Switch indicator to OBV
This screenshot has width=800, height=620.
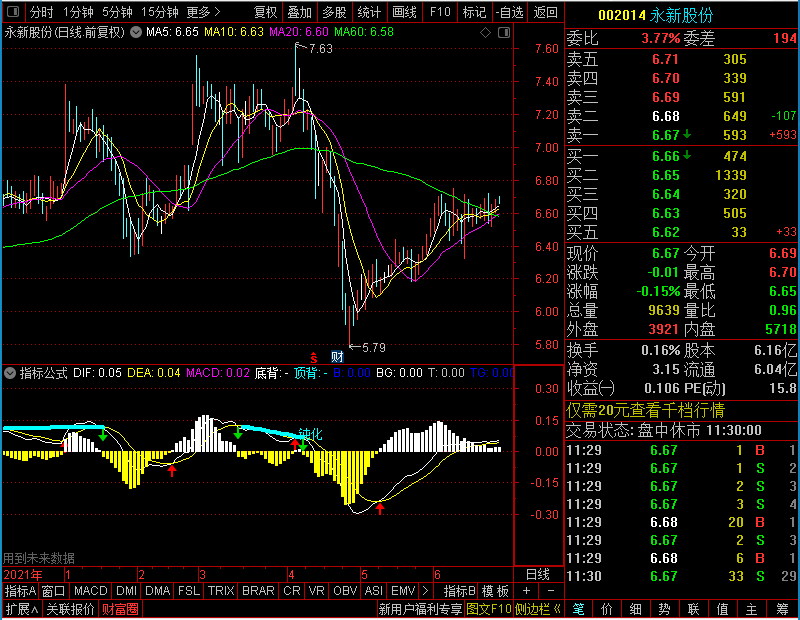345,591
